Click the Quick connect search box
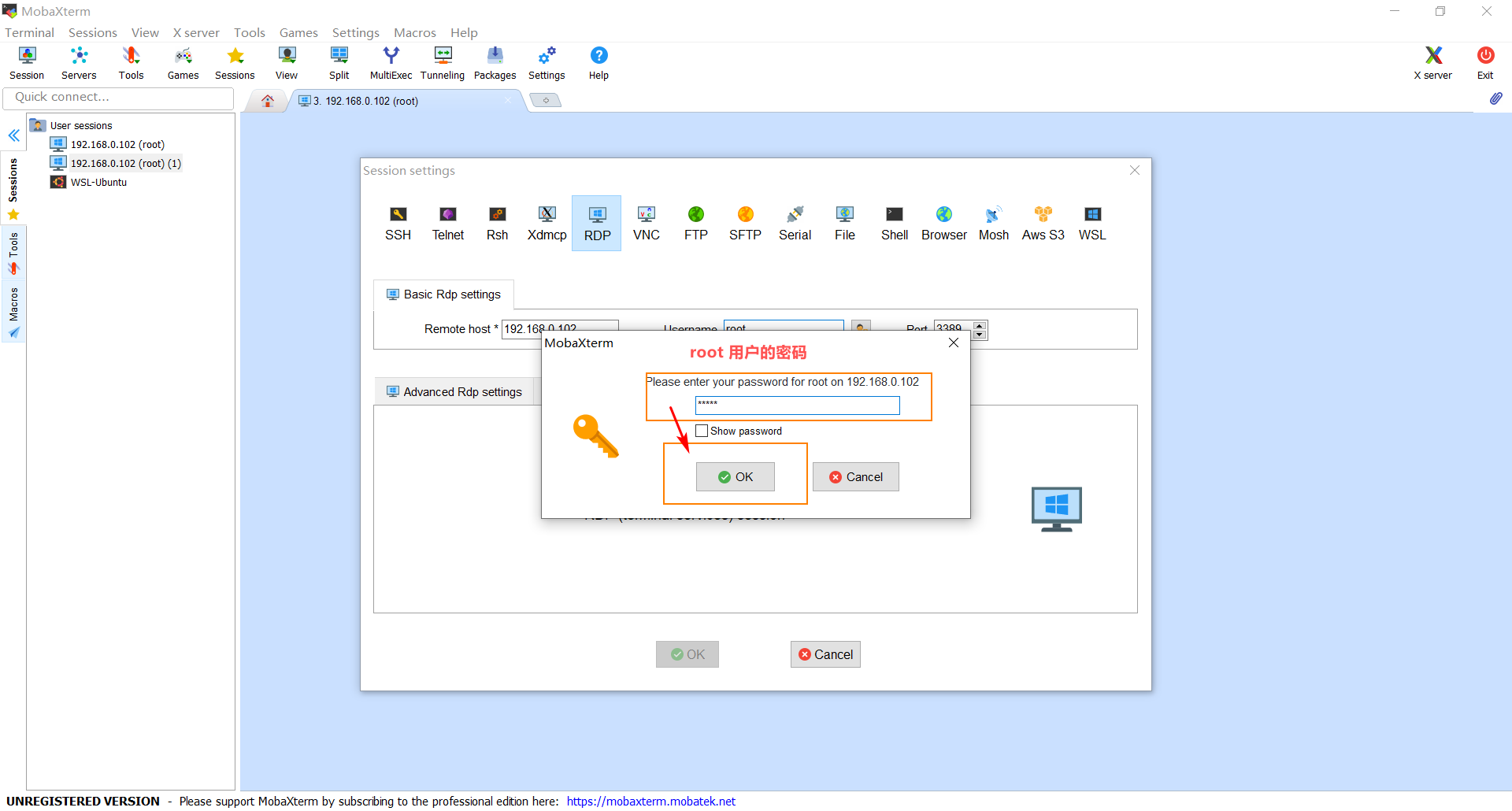The image size is (1512, 811). 118,98
